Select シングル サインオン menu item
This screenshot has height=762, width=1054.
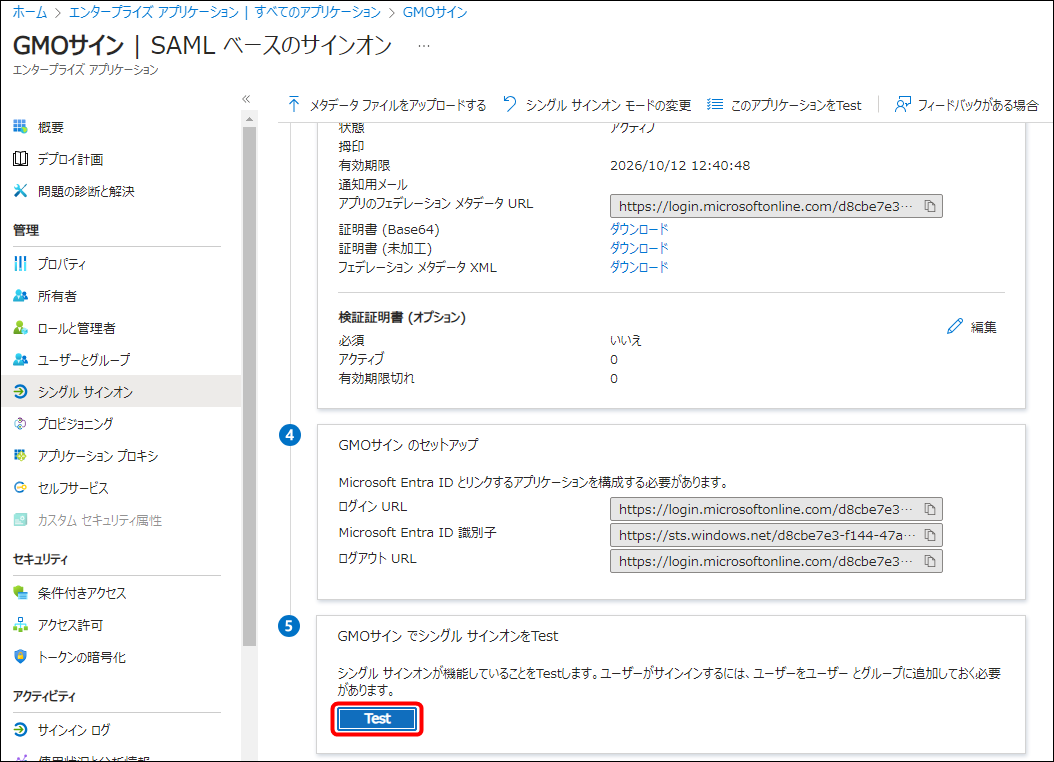[121, 392]
